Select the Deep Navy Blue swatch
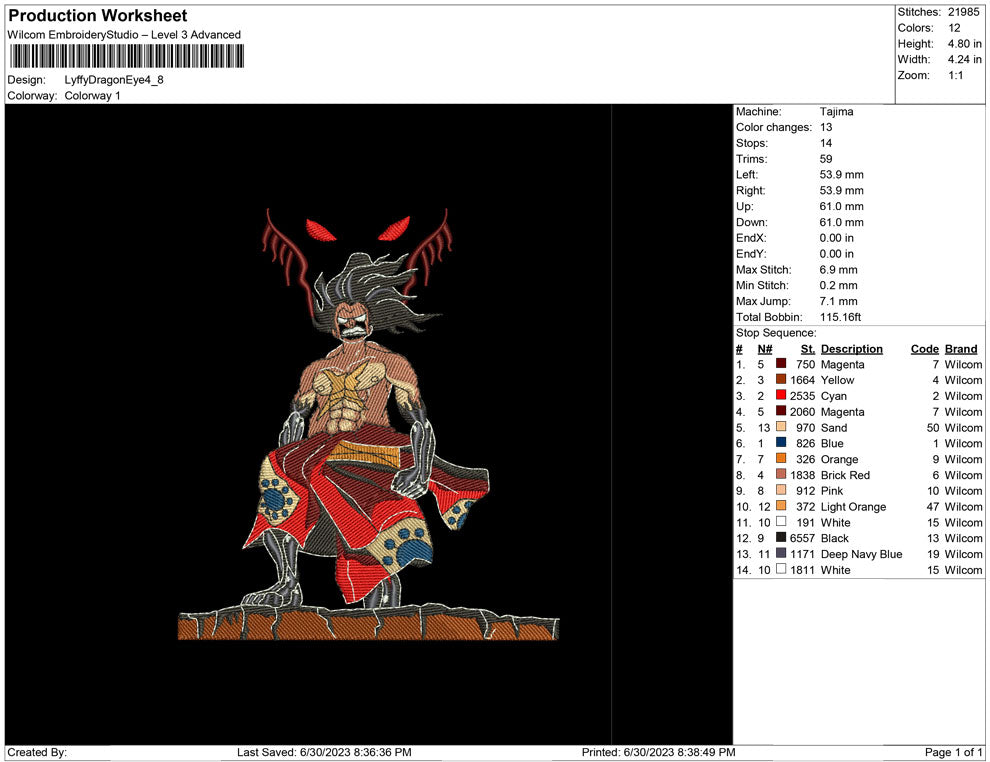990x762 pixels. pos(781,553)
